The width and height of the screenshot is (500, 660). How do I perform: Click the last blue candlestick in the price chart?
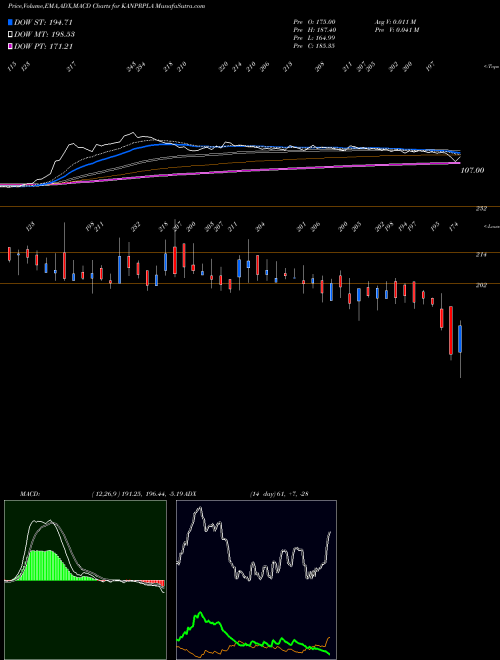pyautogui.click(x=460, y=338)
